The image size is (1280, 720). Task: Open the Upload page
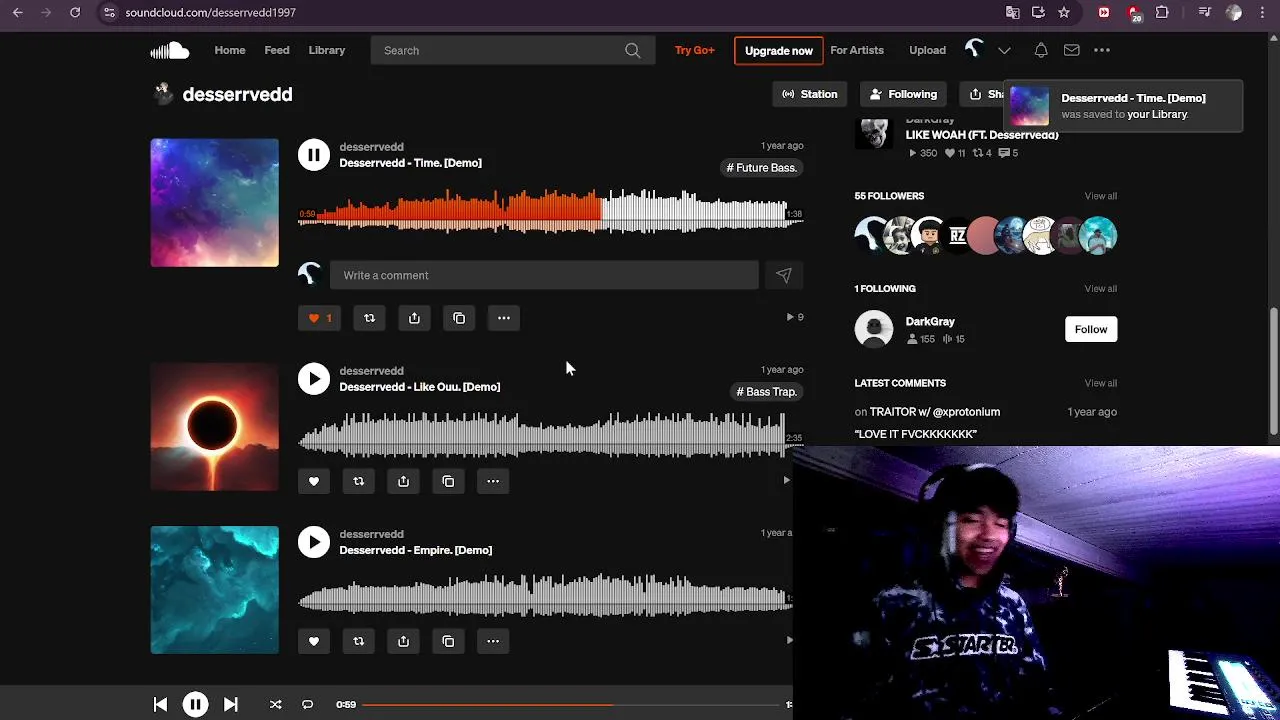(927, 50)
